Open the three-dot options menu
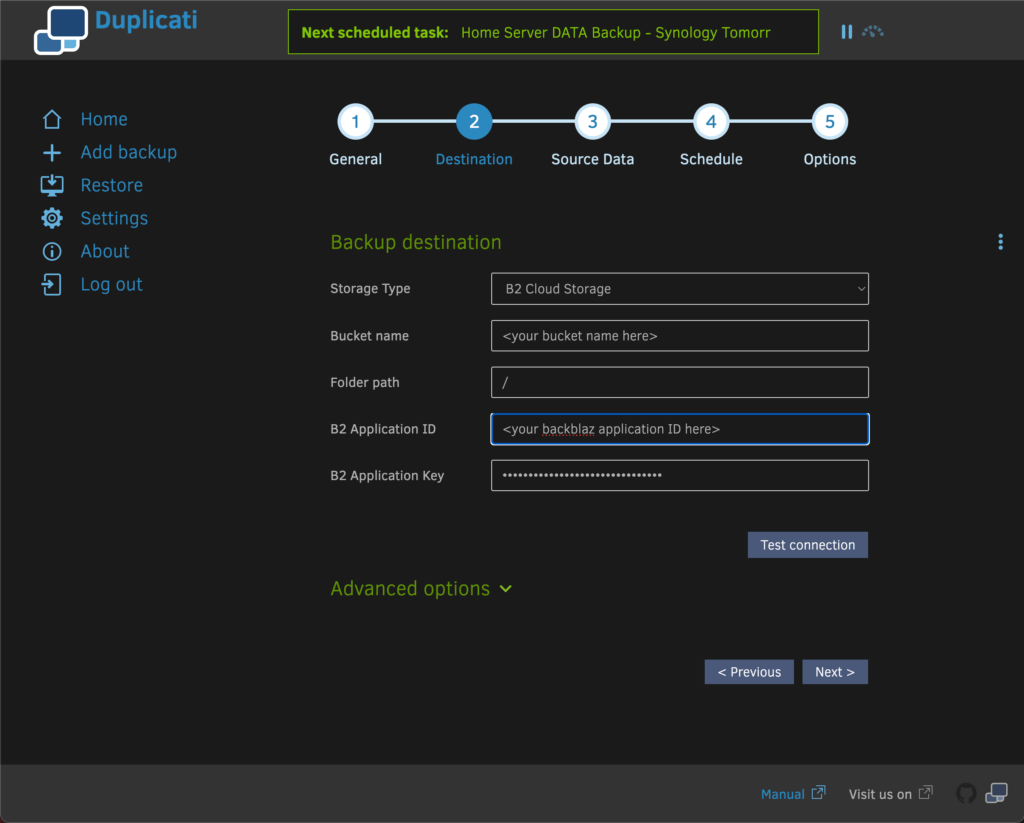This screenshot has height=823, width=1024. (x=1000, y=242)
